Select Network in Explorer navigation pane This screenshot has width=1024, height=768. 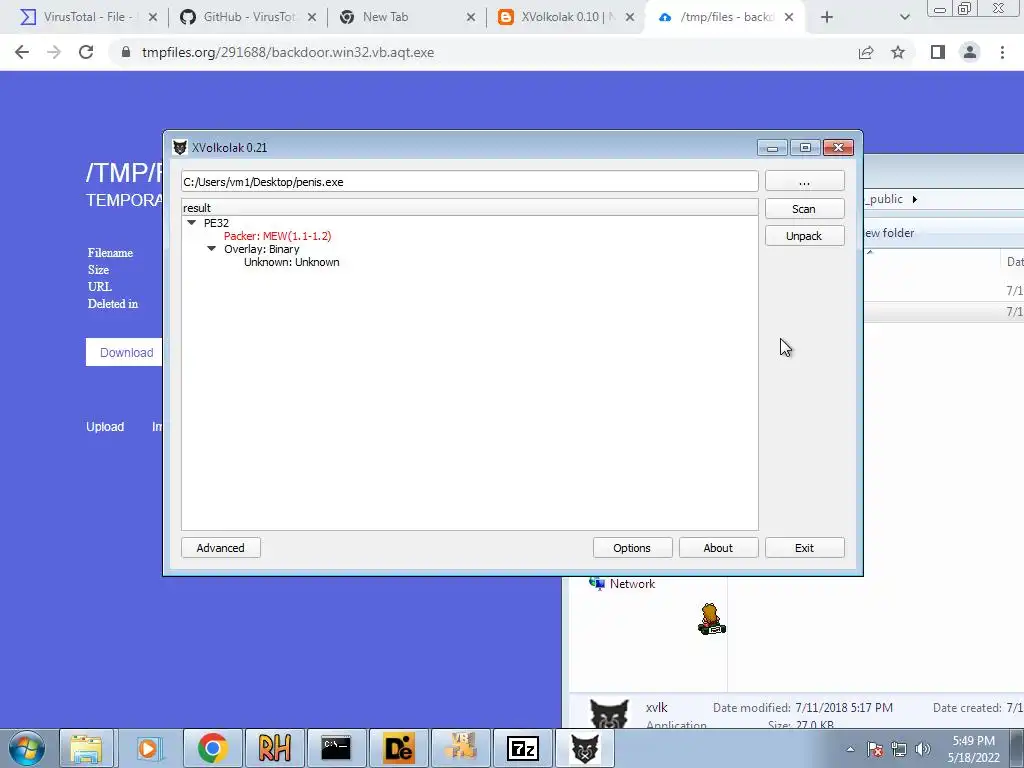(x=632, y=584)
